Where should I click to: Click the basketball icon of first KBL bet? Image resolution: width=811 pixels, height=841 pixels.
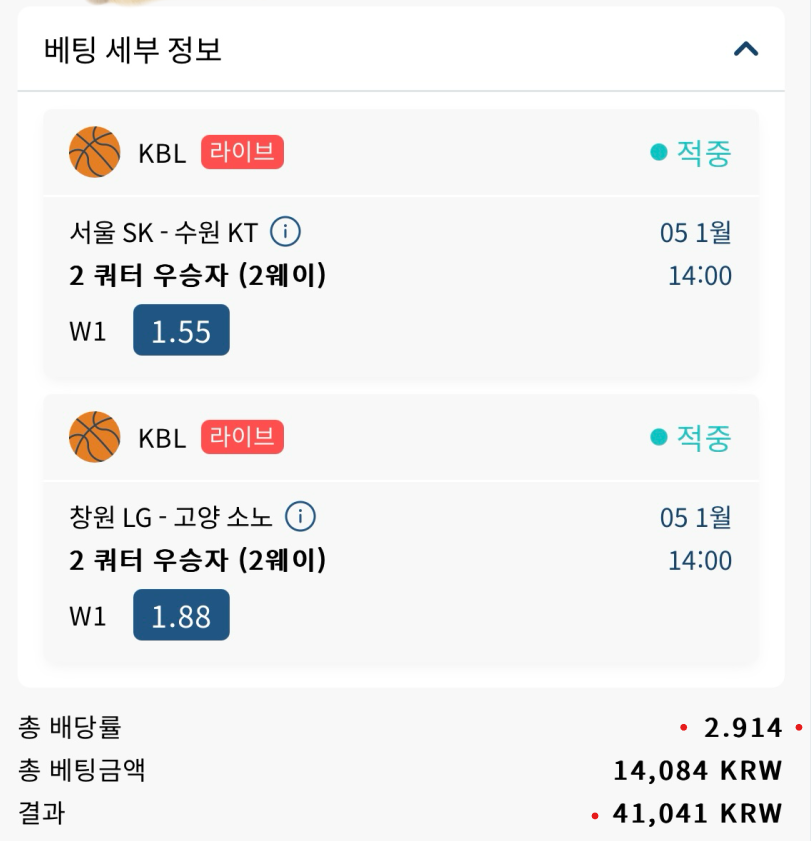[94, 152]
